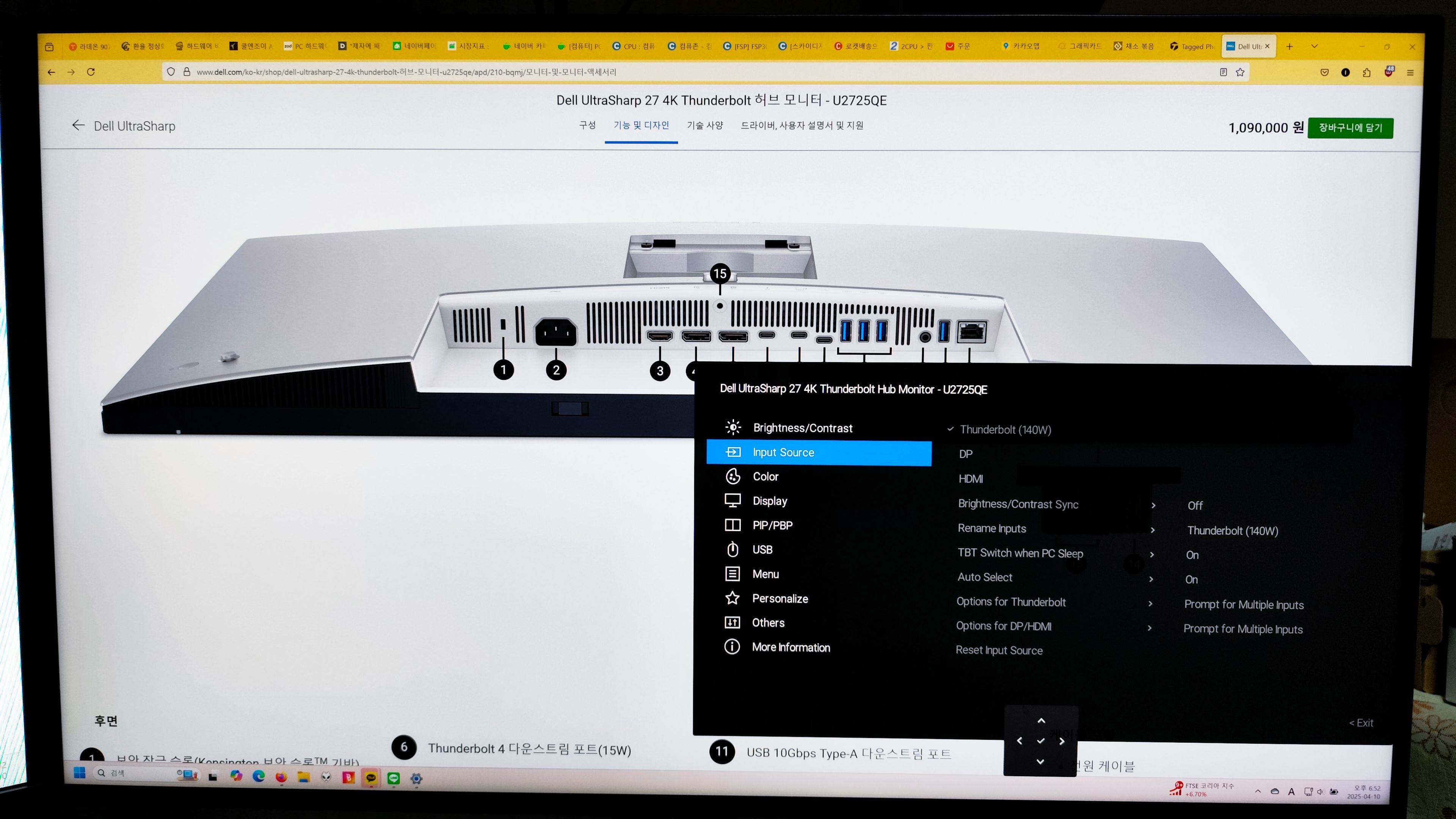
Task: Go back to Dell UltraSharp link
Action: point(124,126)
